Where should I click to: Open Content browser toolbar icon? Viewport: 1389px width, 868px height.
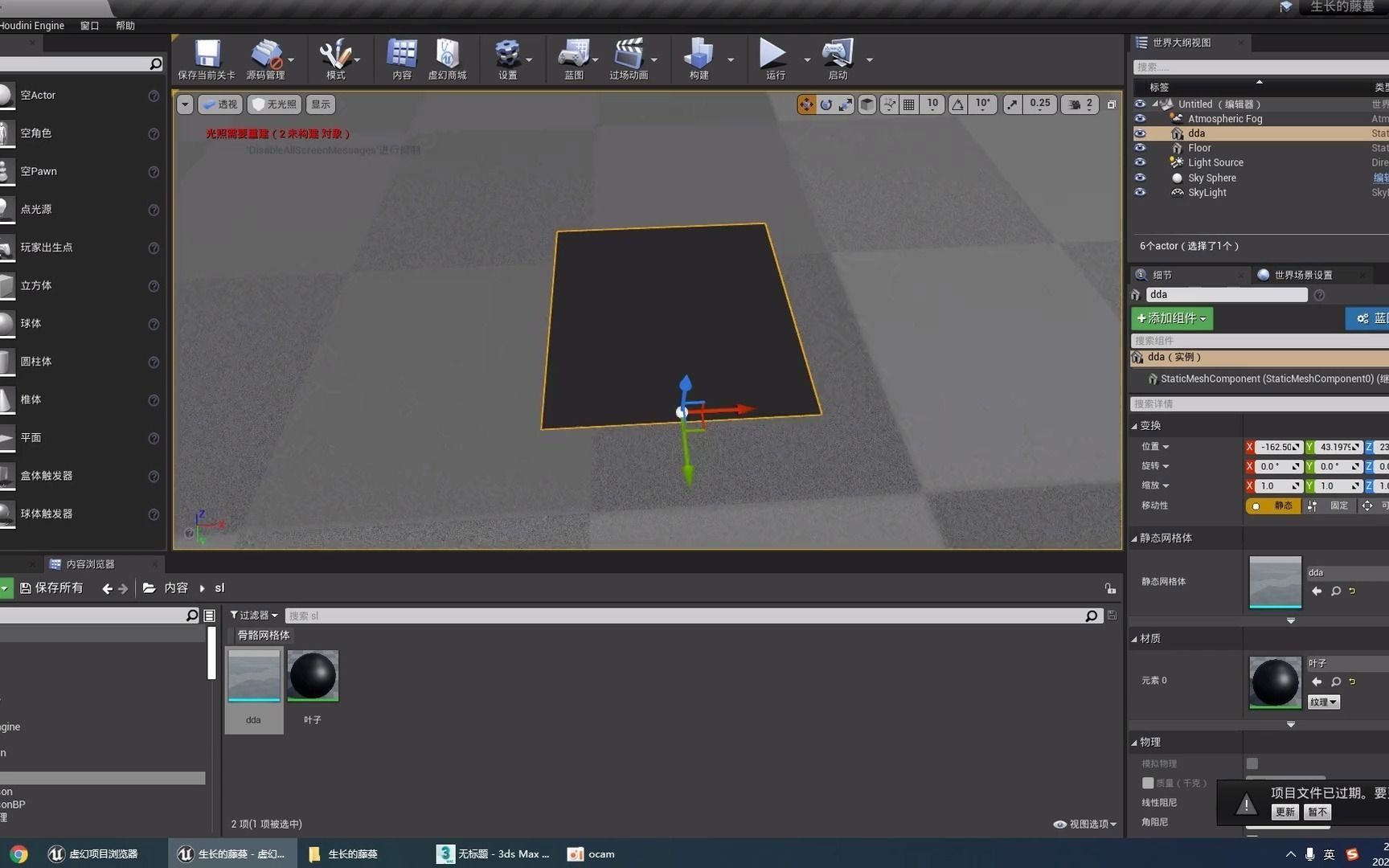tap(402, 59)
